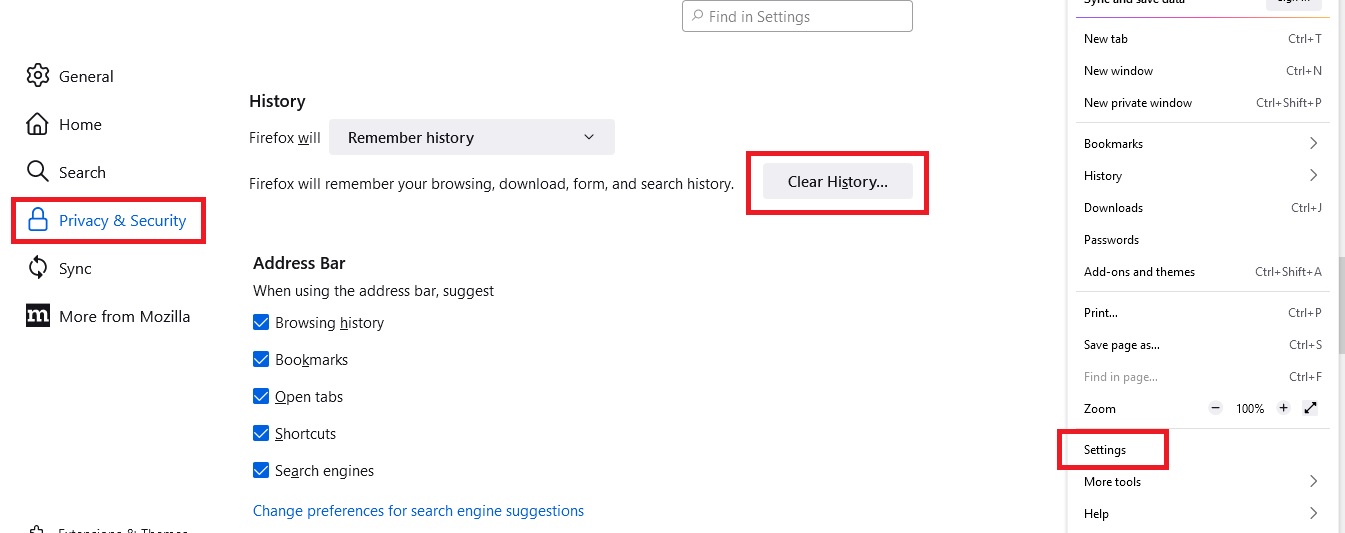Click the full screen arrows icon

point(1311,408)
